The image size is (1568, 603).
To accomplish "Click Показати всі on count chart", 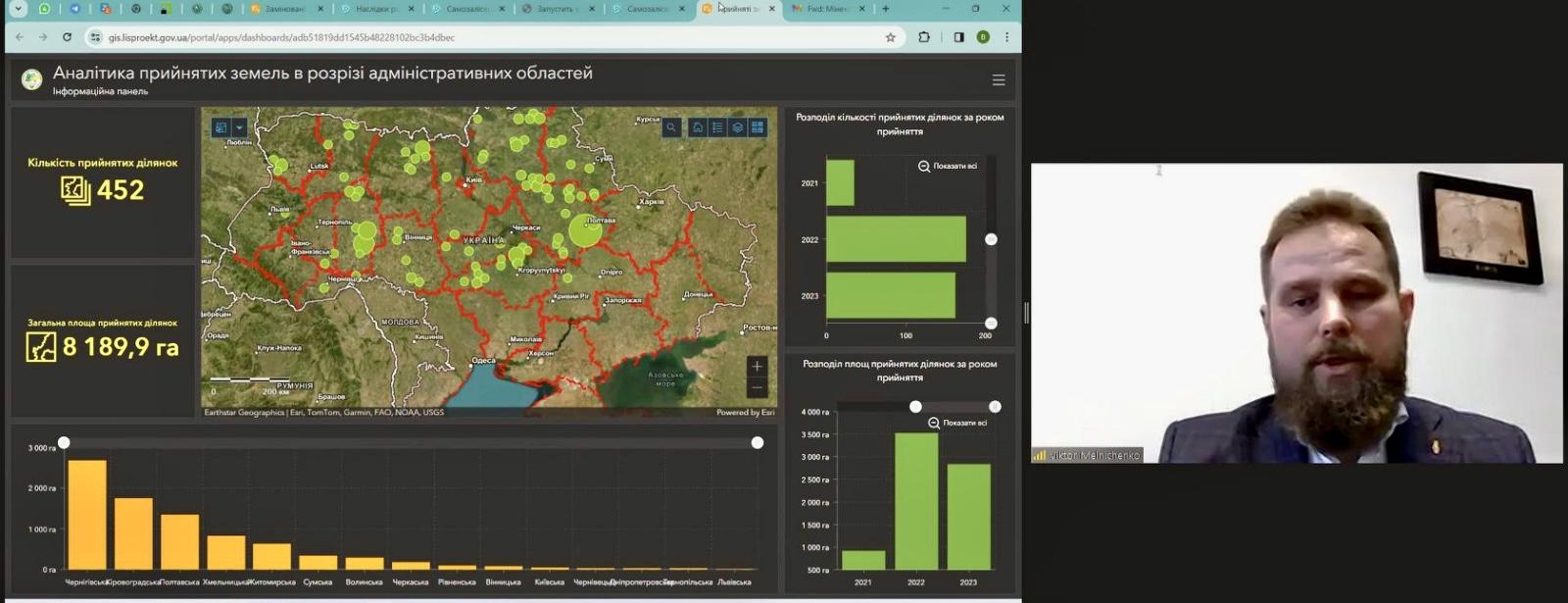I will (x=948, y=167).
